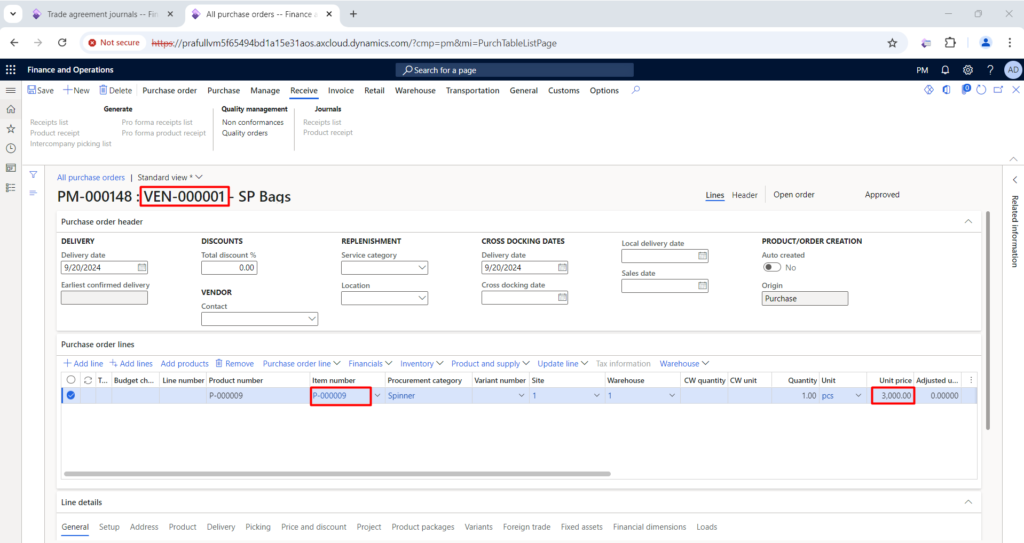The height and width of the screenshot is (543, 1024).
Task: Open Workspaces icon in sidebar
Action: point(10,168)
